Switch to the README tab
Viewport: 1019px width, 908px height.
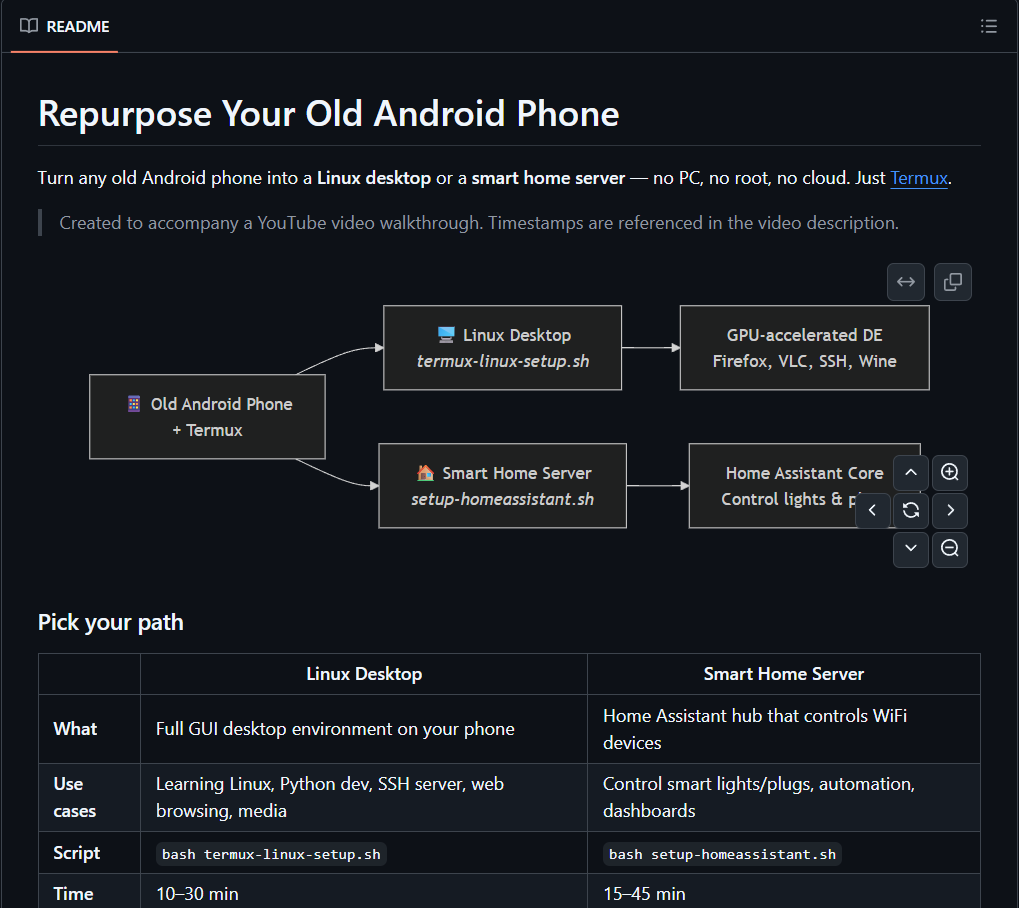coord(63,26)
